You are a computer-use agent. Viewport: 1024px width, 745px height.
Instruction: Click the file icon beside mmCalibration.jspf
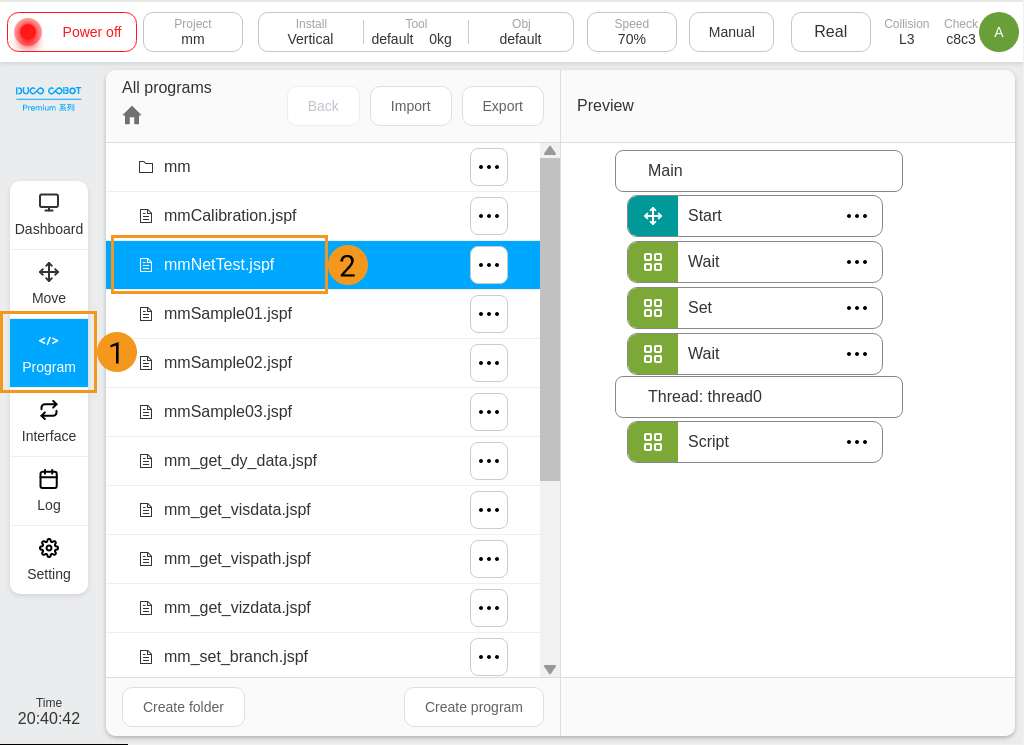pyautogui.click(x=146, y=216)
